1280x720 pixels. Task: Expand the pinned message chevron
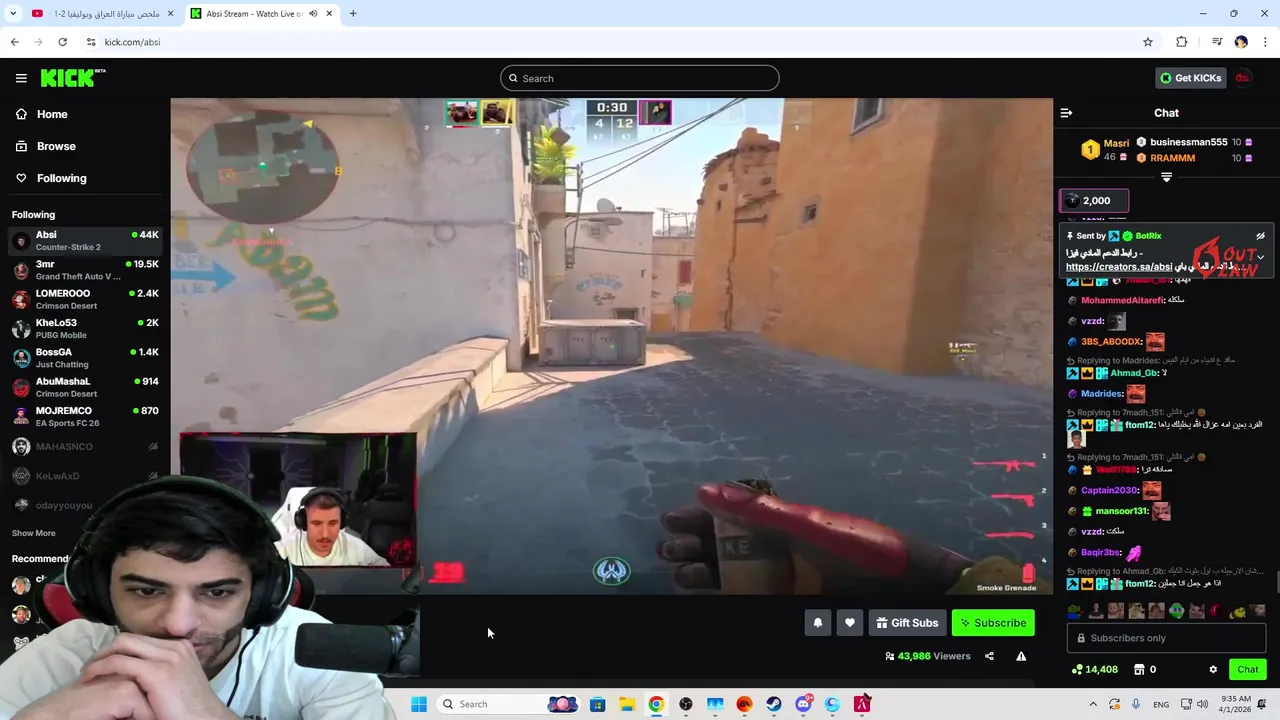1260,257
